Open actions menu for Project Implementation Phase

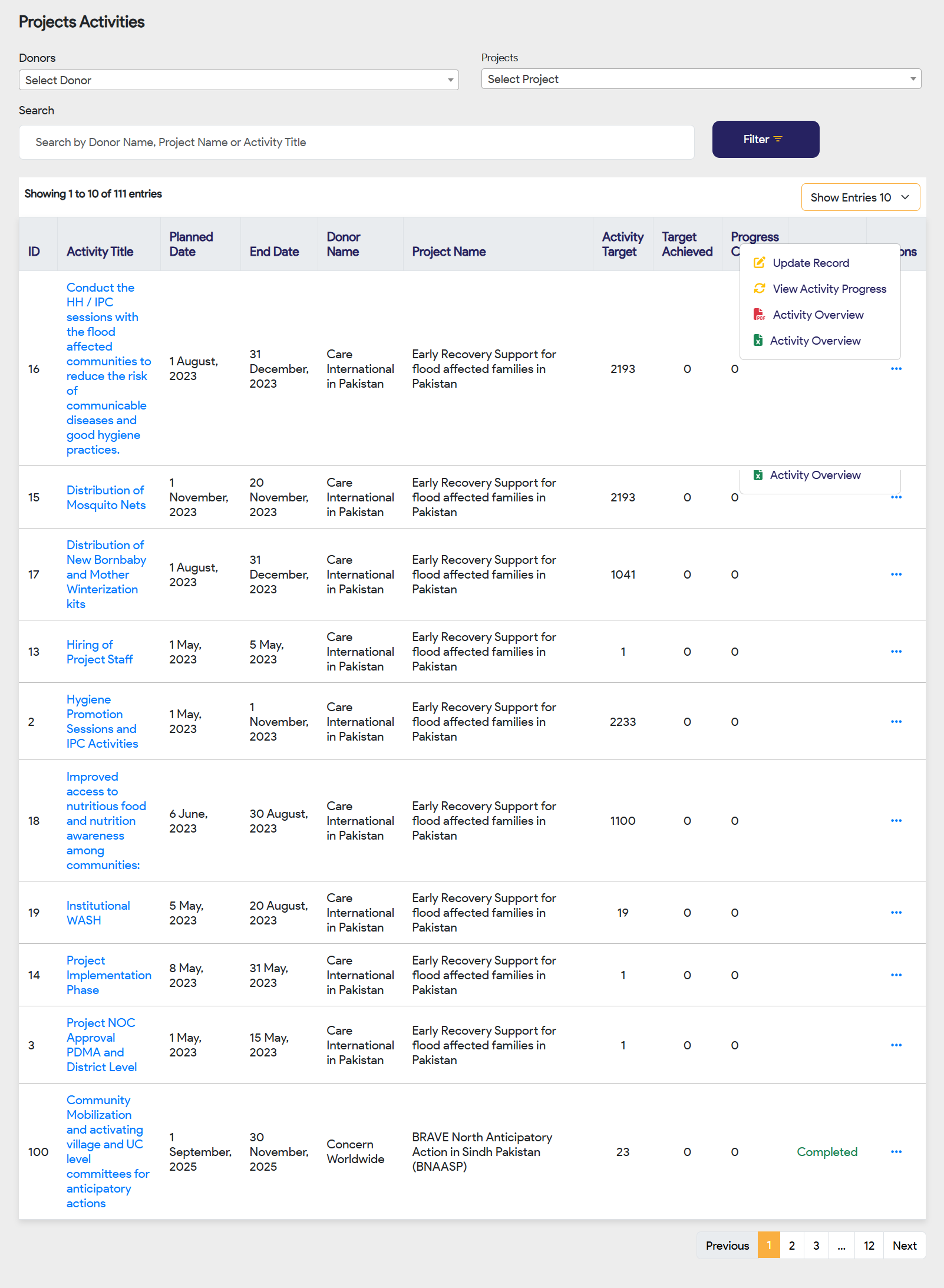coord(896,975)
